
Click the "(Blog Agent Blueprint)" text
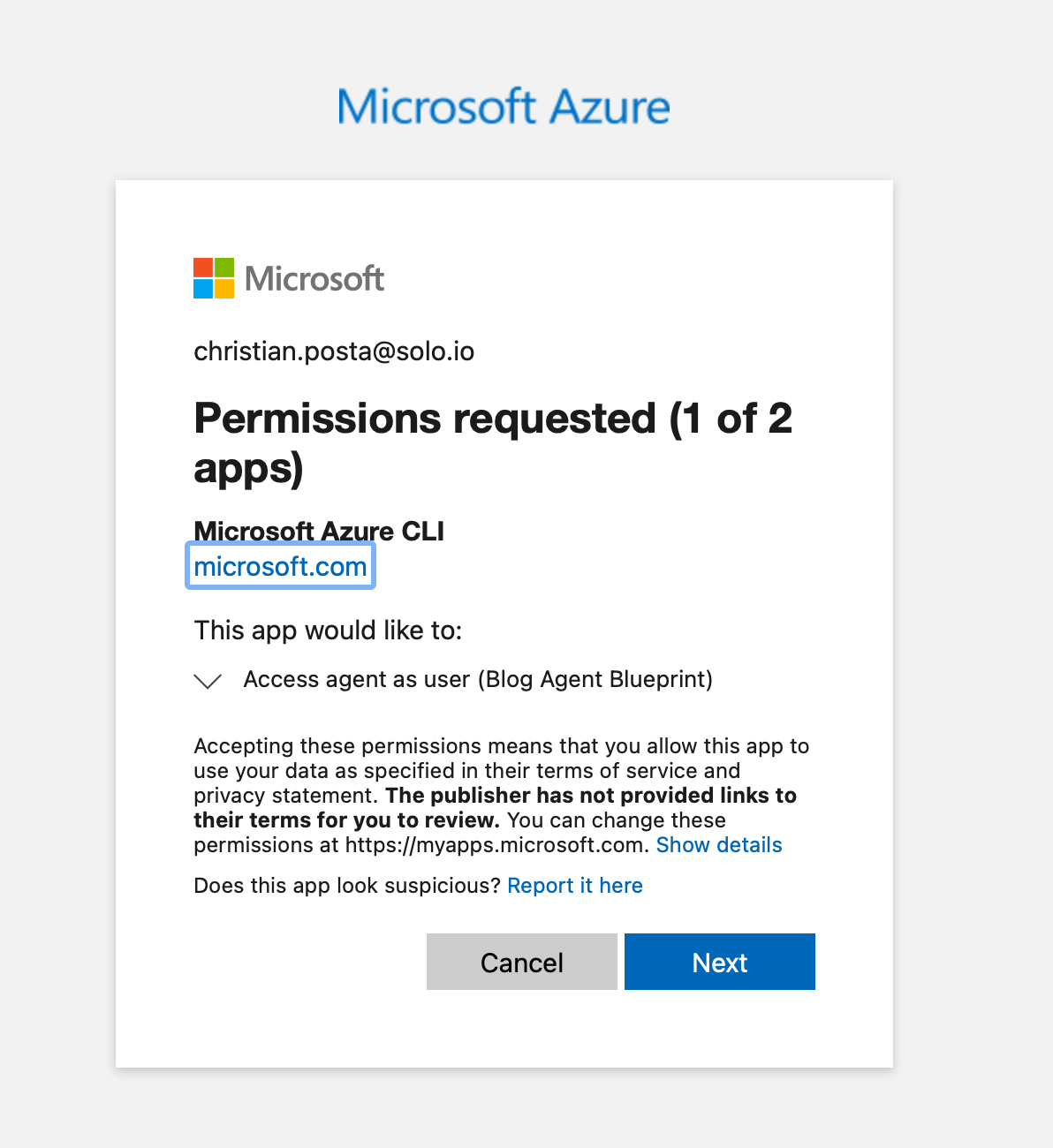click(595, 679)
